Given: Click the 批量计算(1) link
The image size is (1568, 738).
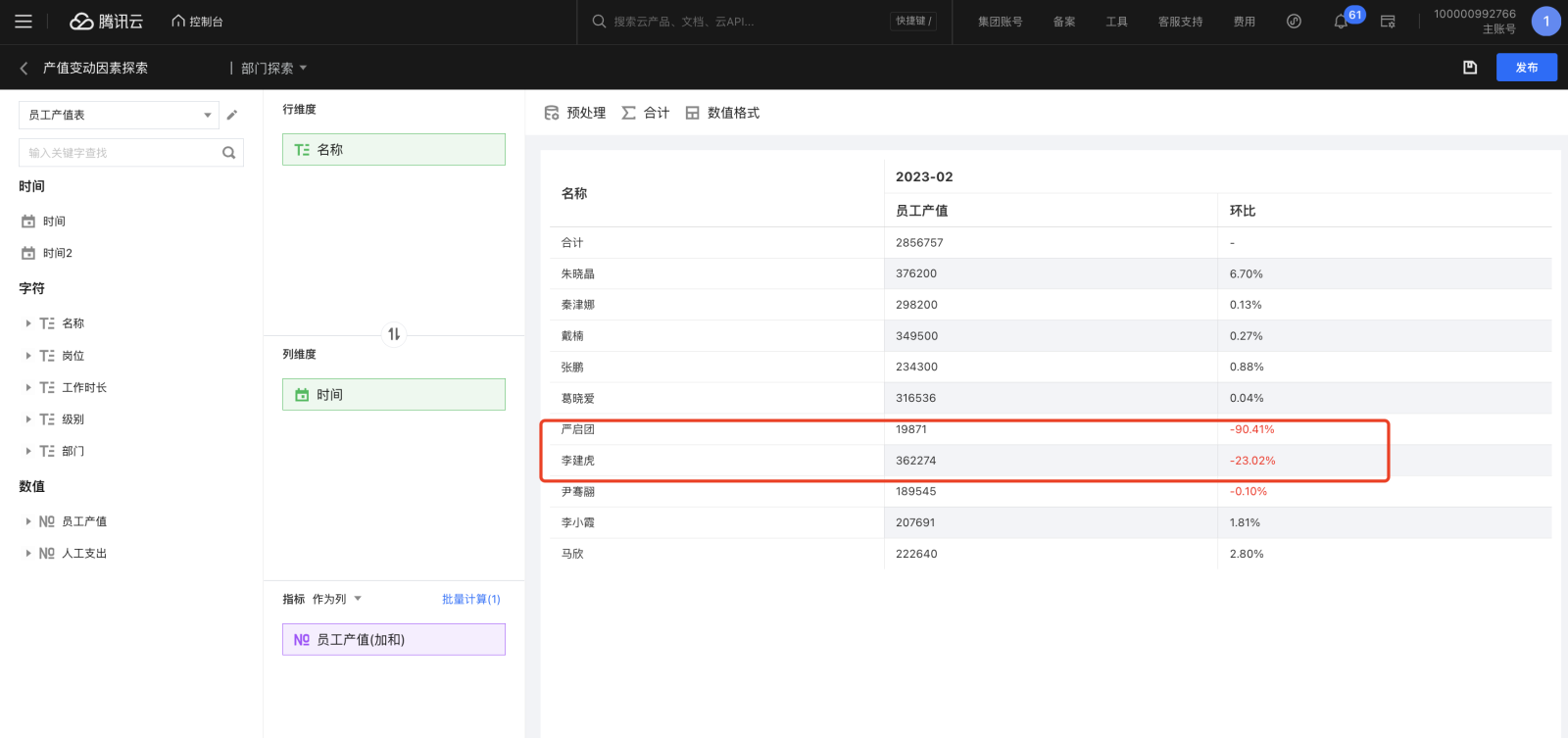Looking at the screenshot, I should (471, 599).
